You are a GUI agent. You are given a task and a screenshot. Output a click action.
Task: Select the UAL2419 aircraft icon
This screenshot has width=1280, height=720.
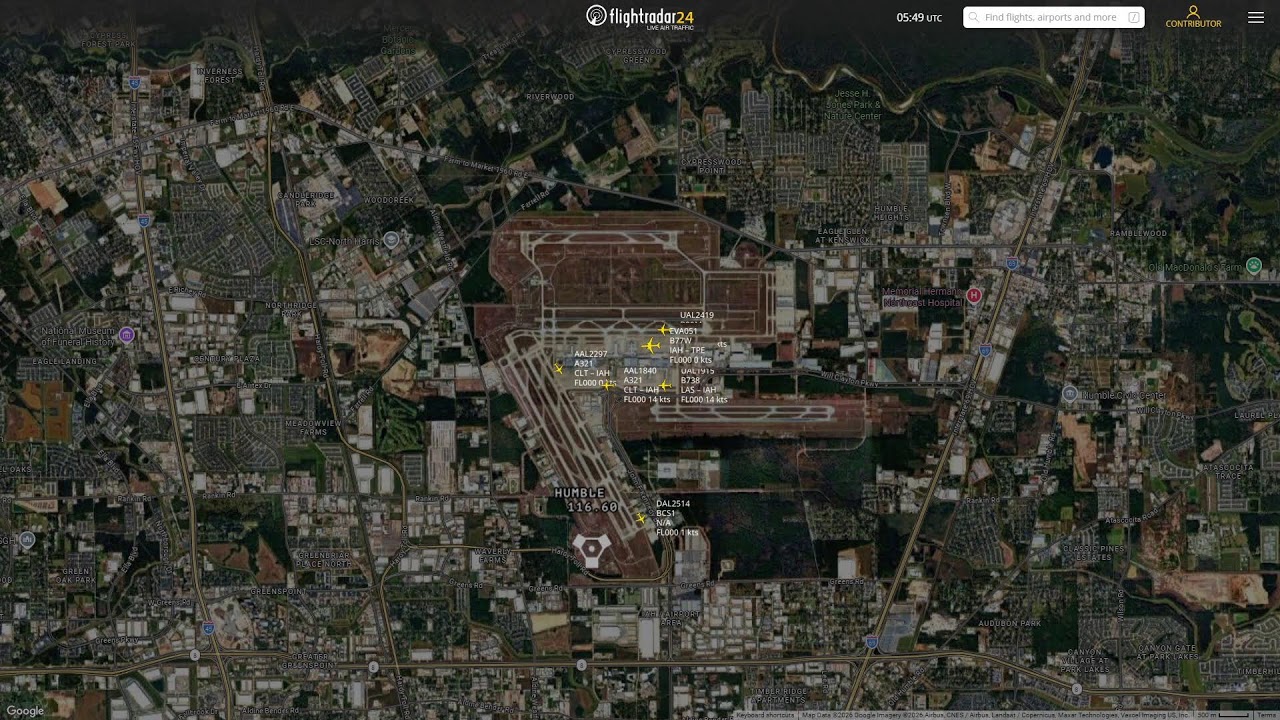point(663,329)
